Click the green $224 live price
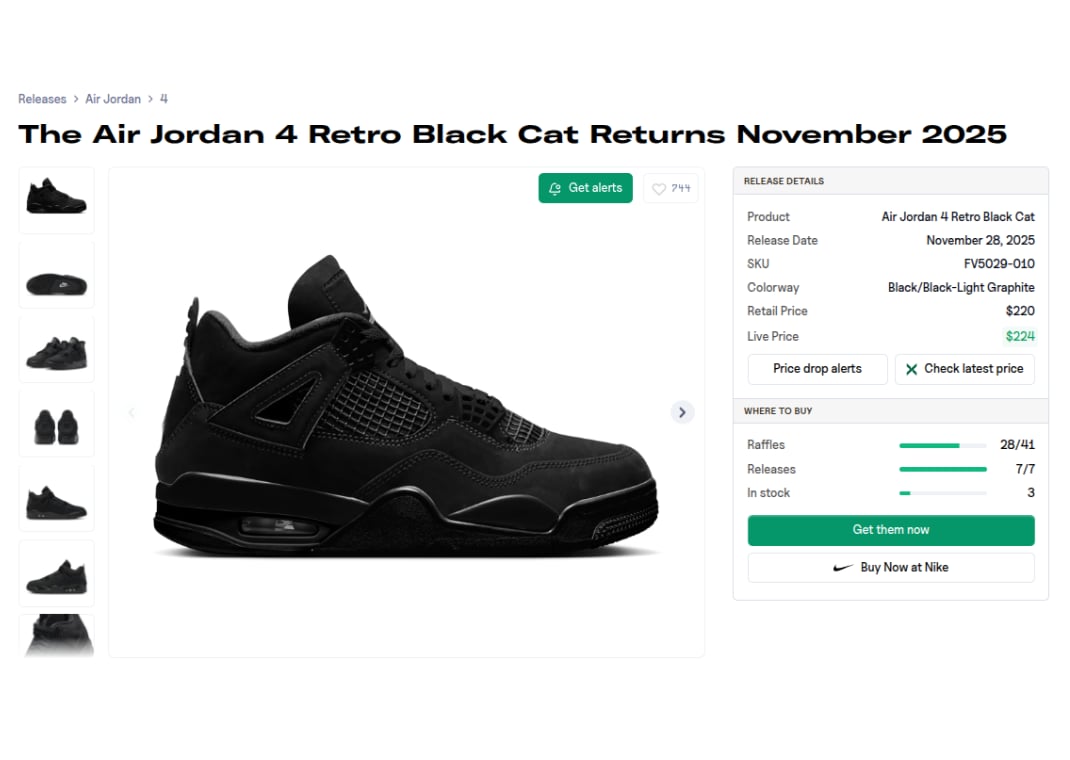1070x760 pixels. pyautogui.click(x=1019, y=336)
